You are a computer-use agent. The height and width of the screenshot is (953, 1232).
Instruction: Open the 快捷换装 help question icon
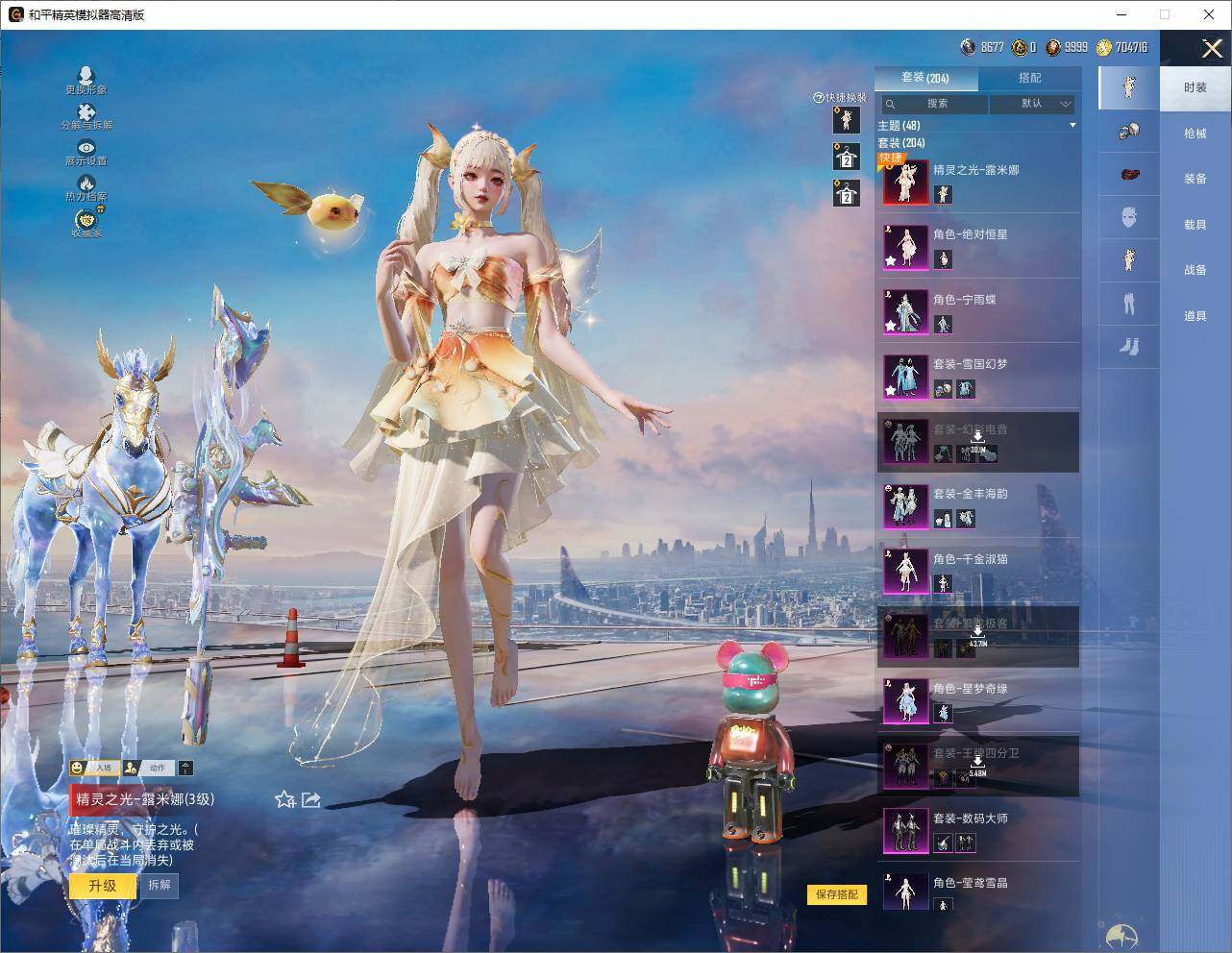coord(819,97)
